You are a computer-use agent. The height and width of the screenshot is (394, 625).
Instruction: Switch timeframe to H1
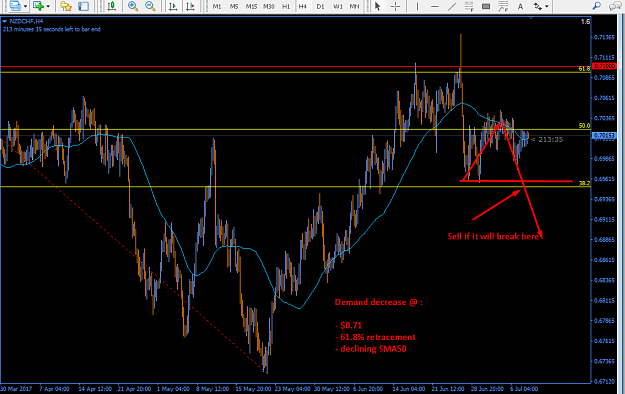(x=286, y=6)
